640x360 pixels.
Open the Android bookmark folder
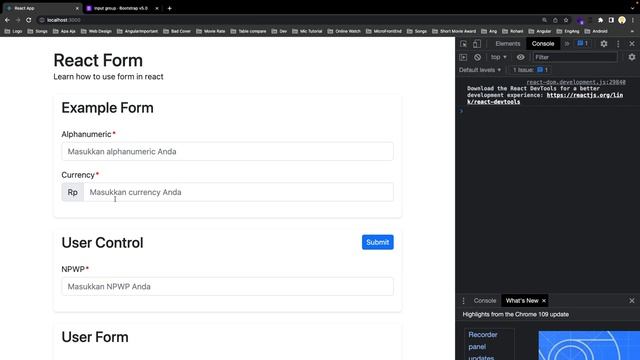(596, 31)
